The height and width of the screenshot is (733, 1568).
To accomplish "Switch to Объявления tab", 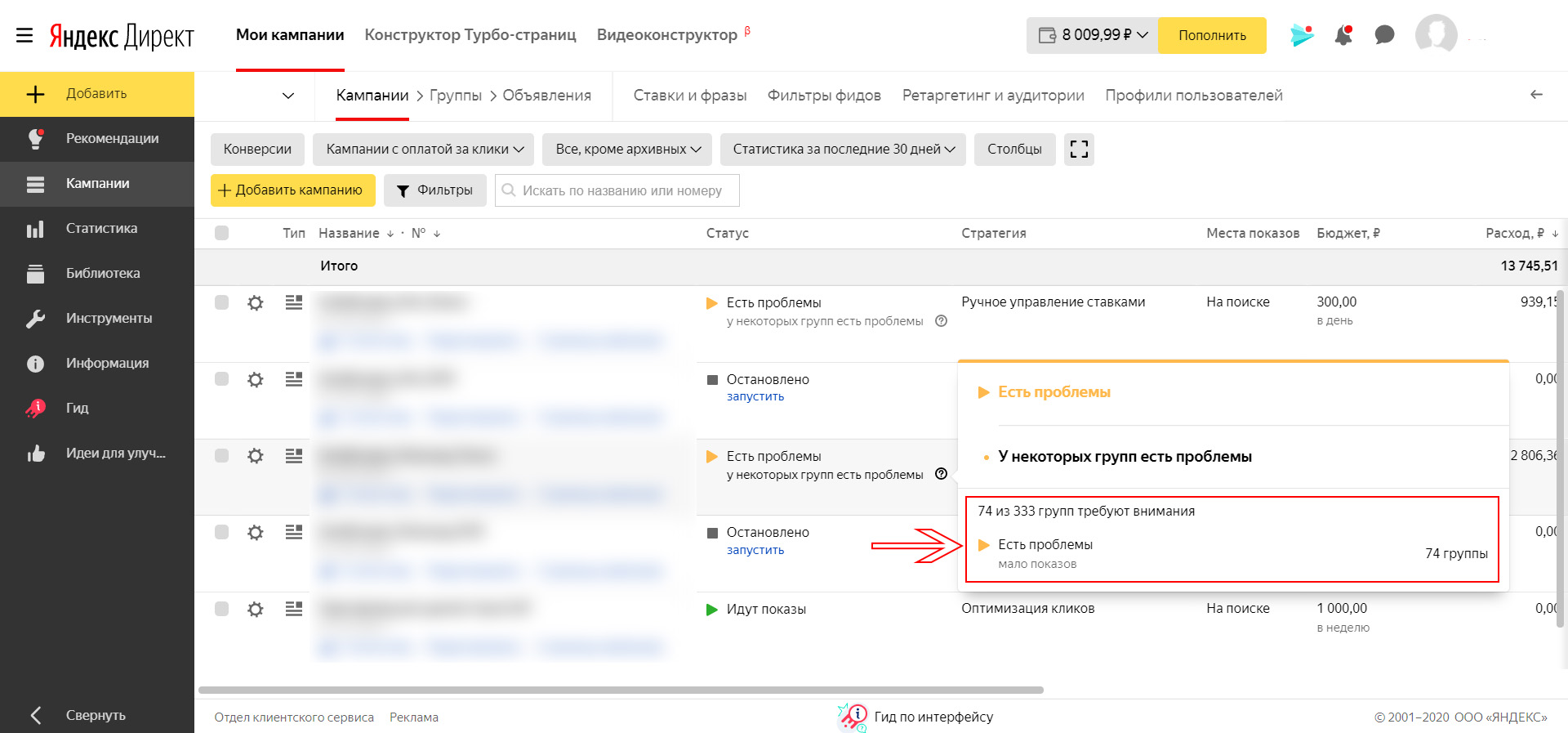I will click(546, 96).
